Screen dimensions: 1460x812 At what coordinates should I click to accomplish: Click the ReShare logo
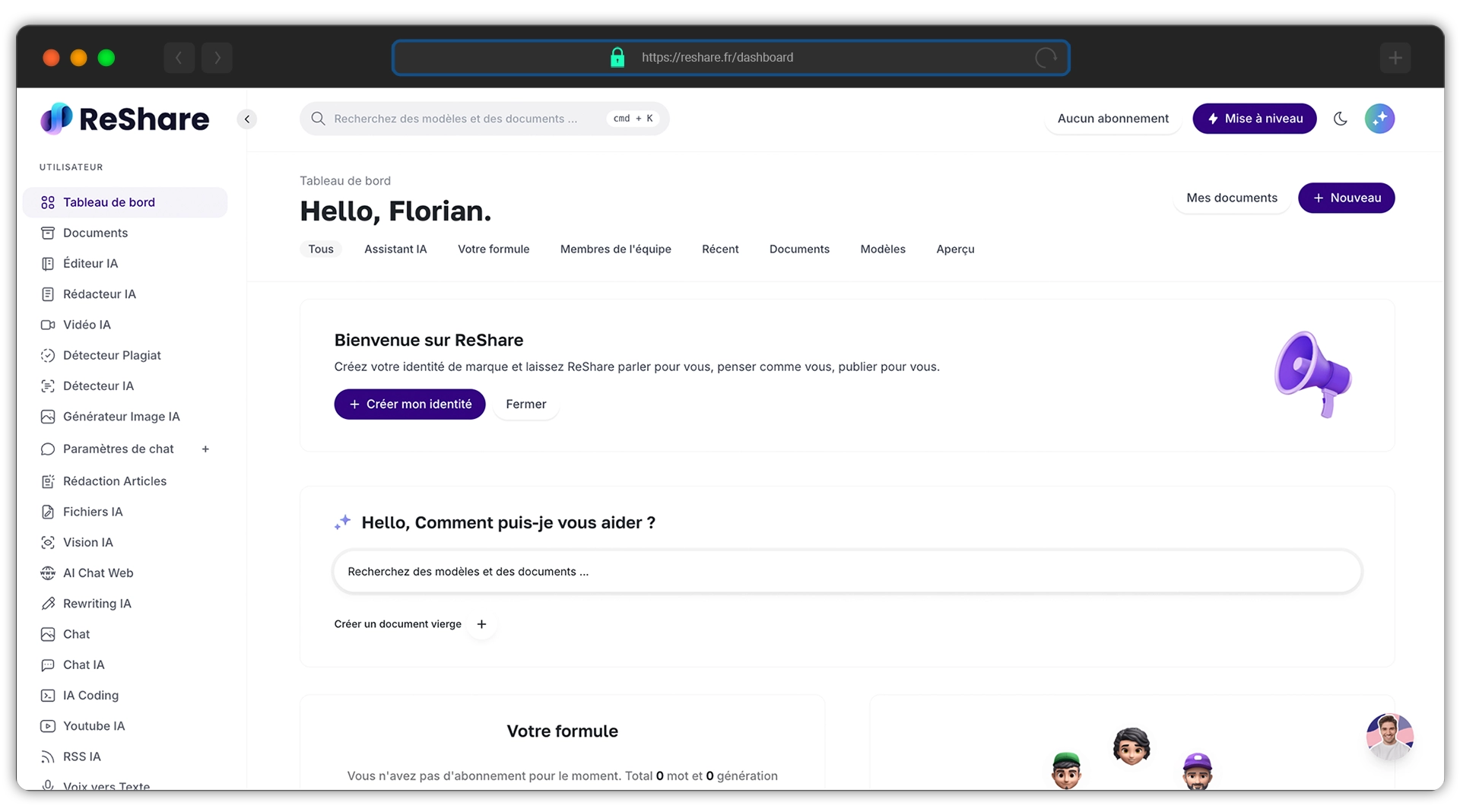click(x=125, y=119)
